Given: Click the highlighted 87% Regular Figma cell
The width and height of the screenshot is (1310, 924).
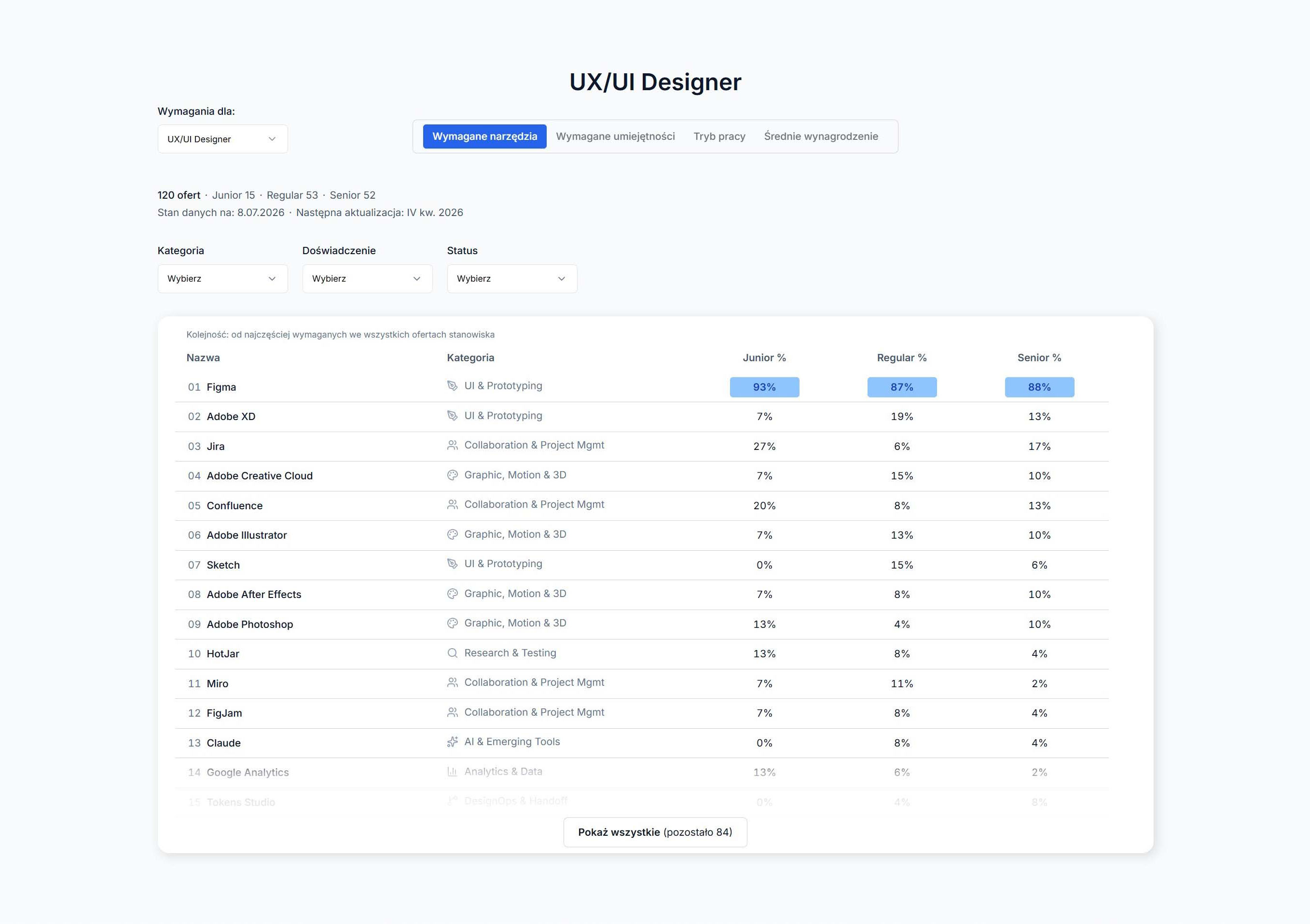Looking at the screenshot, I should (901, 387).
